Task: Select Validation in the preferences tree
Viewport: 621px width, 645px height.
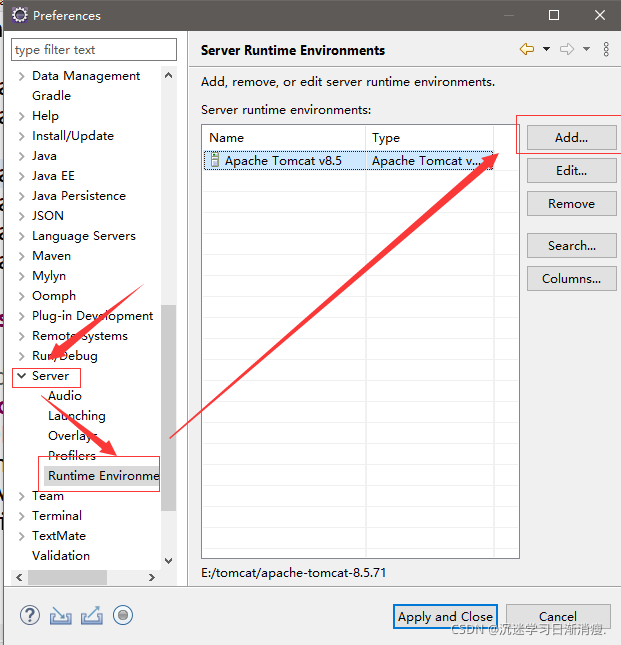Action: coord(61,556)
